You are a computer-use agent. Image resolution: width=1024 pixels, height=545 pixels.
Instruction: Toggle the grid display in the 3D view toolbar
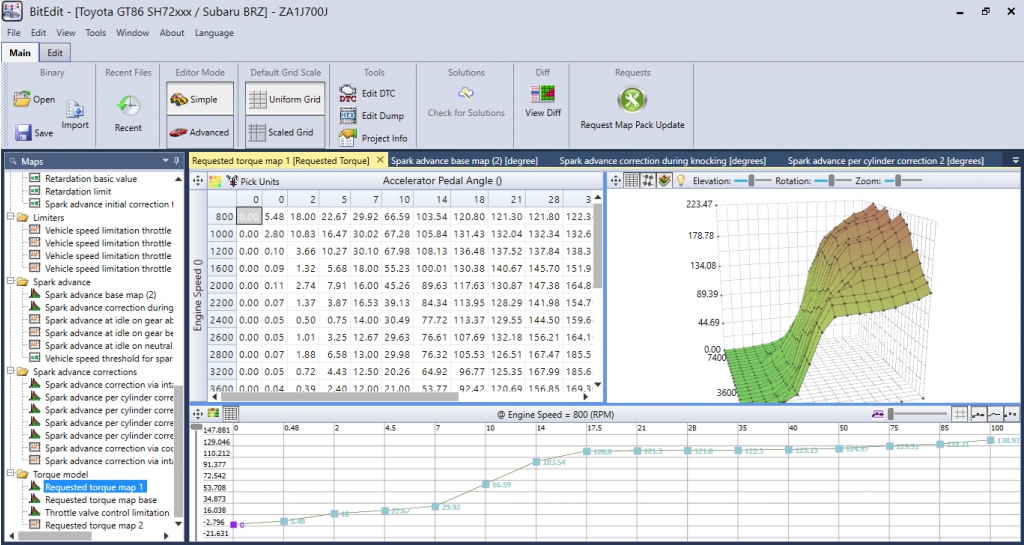(632, 181)
